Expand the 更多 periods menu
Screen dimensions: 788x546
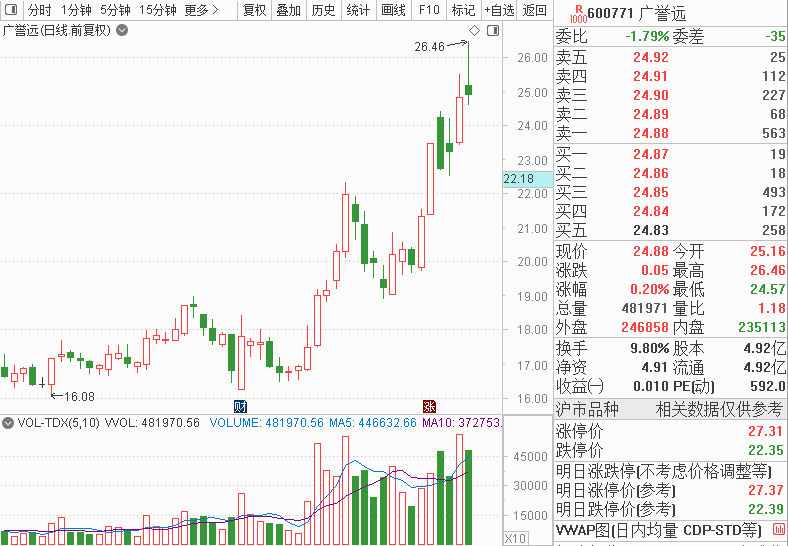coord(201,10)
